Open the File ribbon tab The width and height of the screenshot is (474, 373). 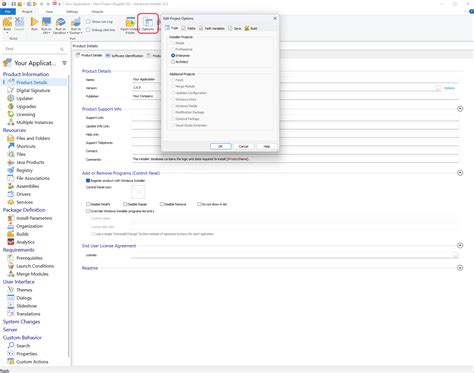(x=8, y=12)
